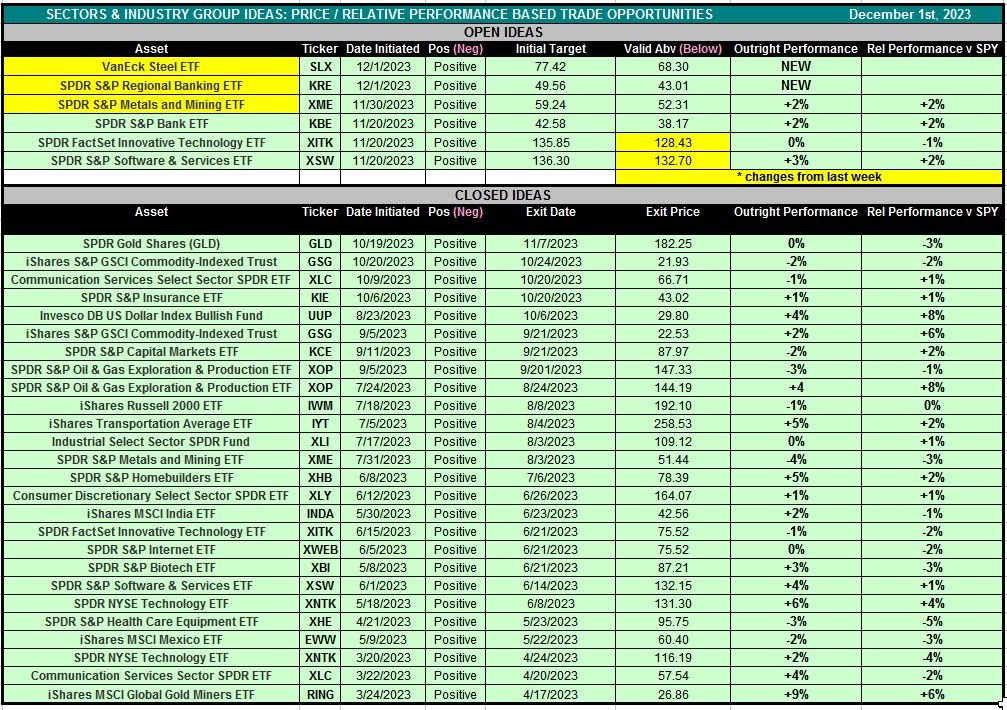Select the RING ticker cell
This screenshot has height=710, width=1007.
(321, 695)
